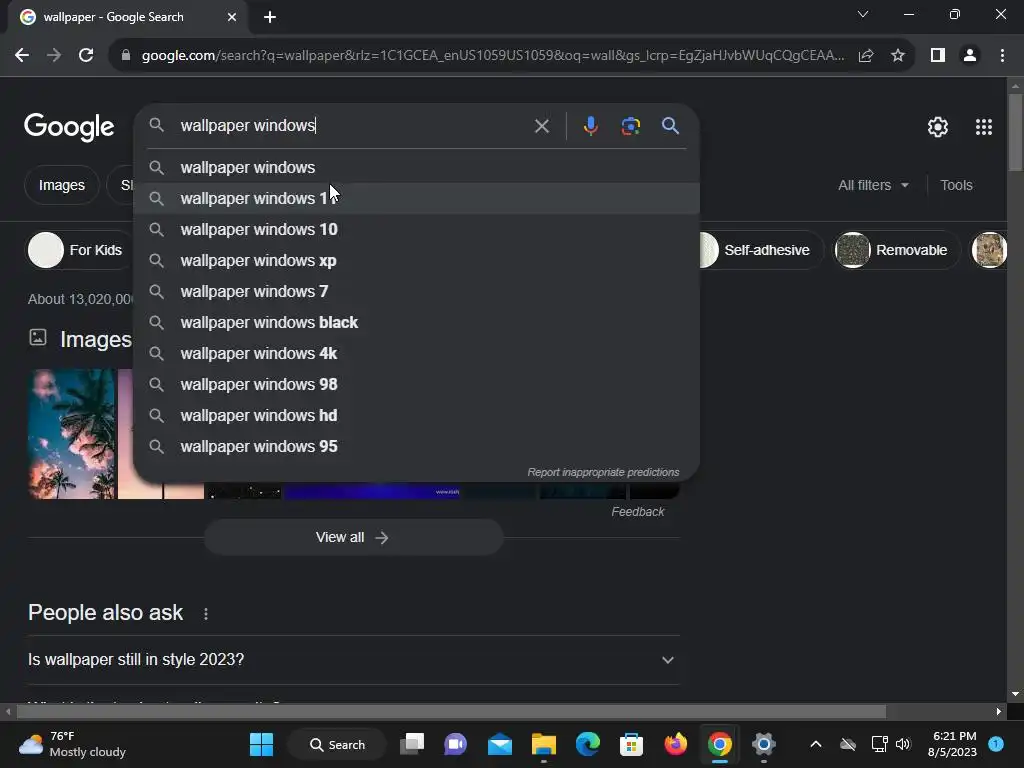Screen dimensions: 1024x768
Task: Click vertical scrollbar thumb
Action: pos(1015,133)
